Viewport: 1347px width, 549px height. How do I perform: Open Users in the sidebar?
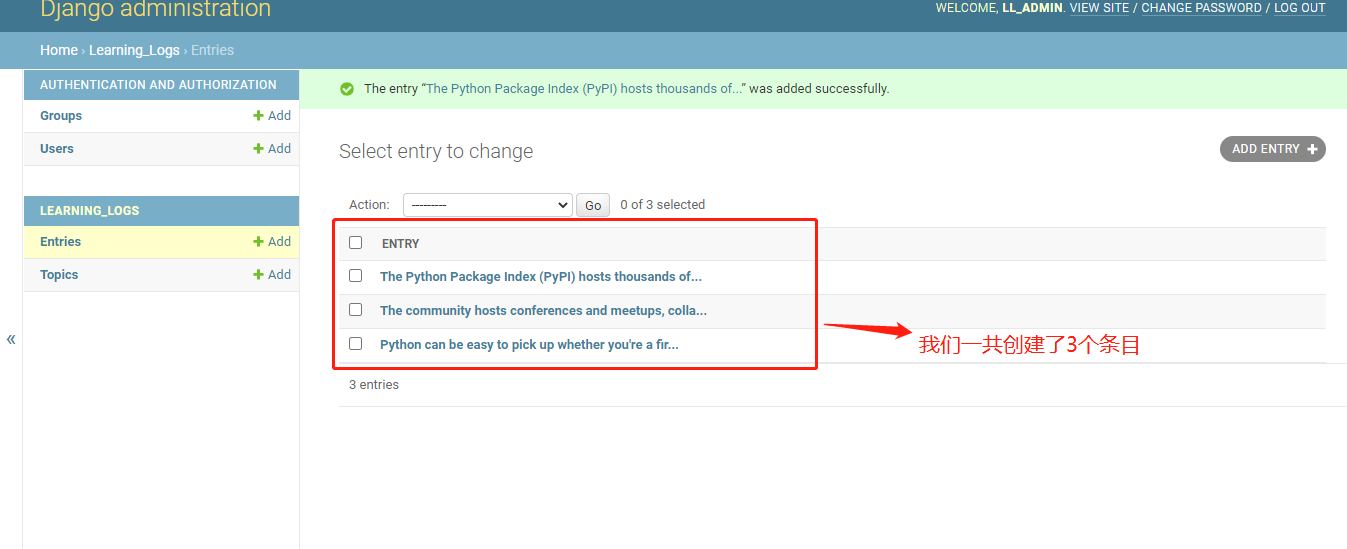[x=57, y=149]
